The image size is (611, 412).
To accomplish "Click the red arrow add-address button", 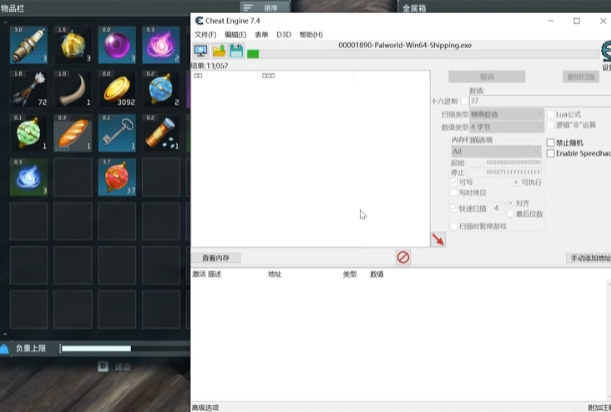I will click(x=438, y=239).
